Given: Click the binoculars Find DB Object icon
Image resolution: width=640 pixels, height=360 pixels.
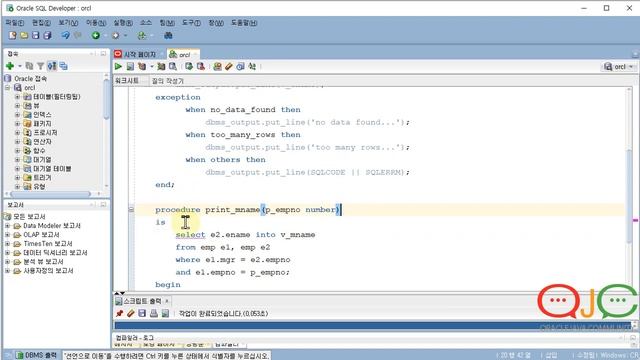Looking at the screenshot, I should 168,36.
